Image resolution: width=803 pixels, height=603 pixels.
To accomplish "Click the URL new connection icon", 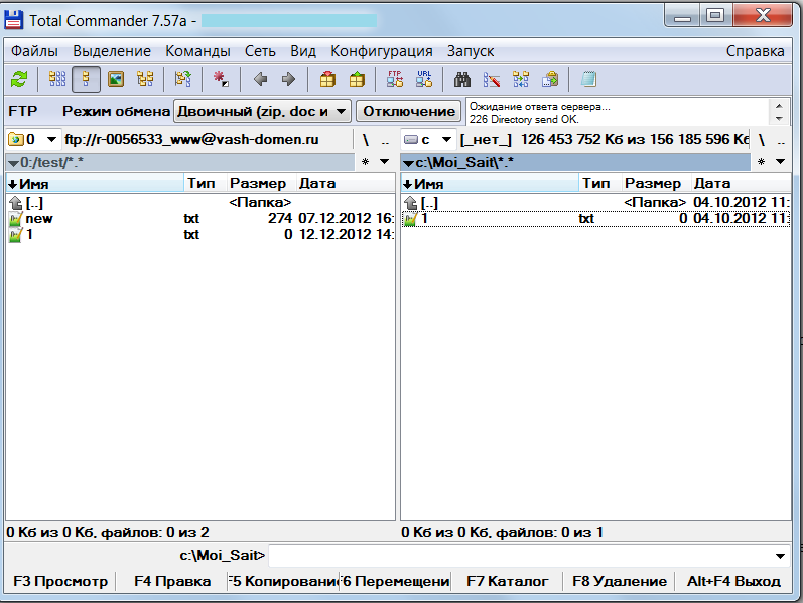I will [x=423, y=79].
